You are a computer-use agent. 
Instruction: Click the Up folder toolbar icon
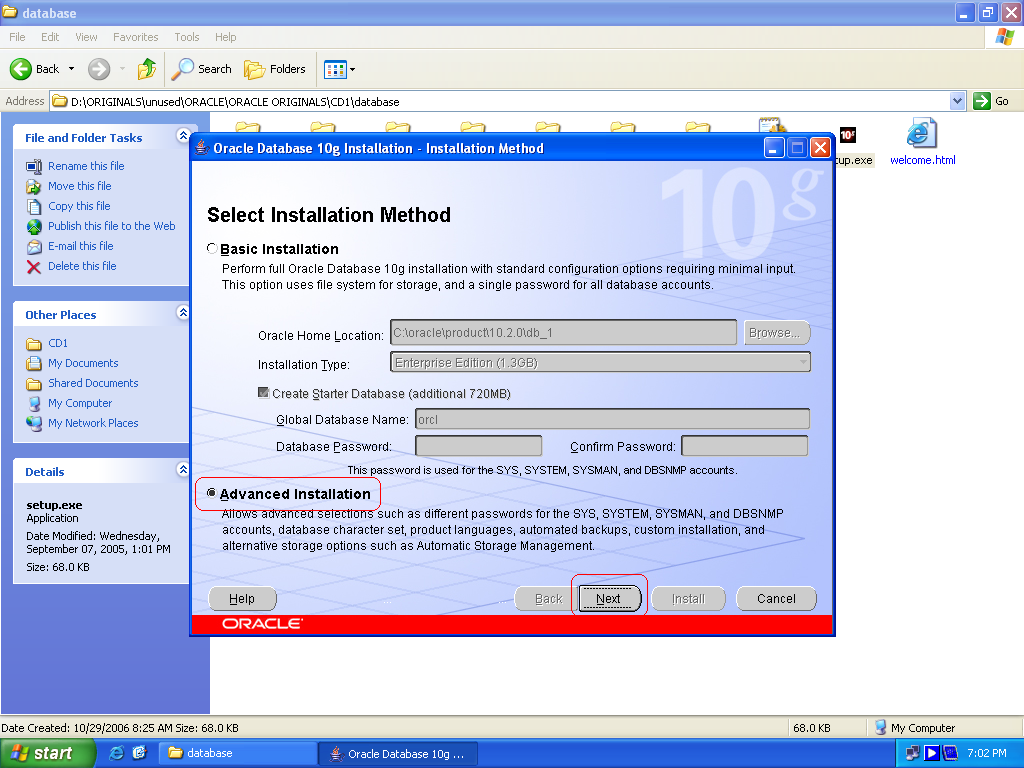pyautogui.click(x=147, y=69)
